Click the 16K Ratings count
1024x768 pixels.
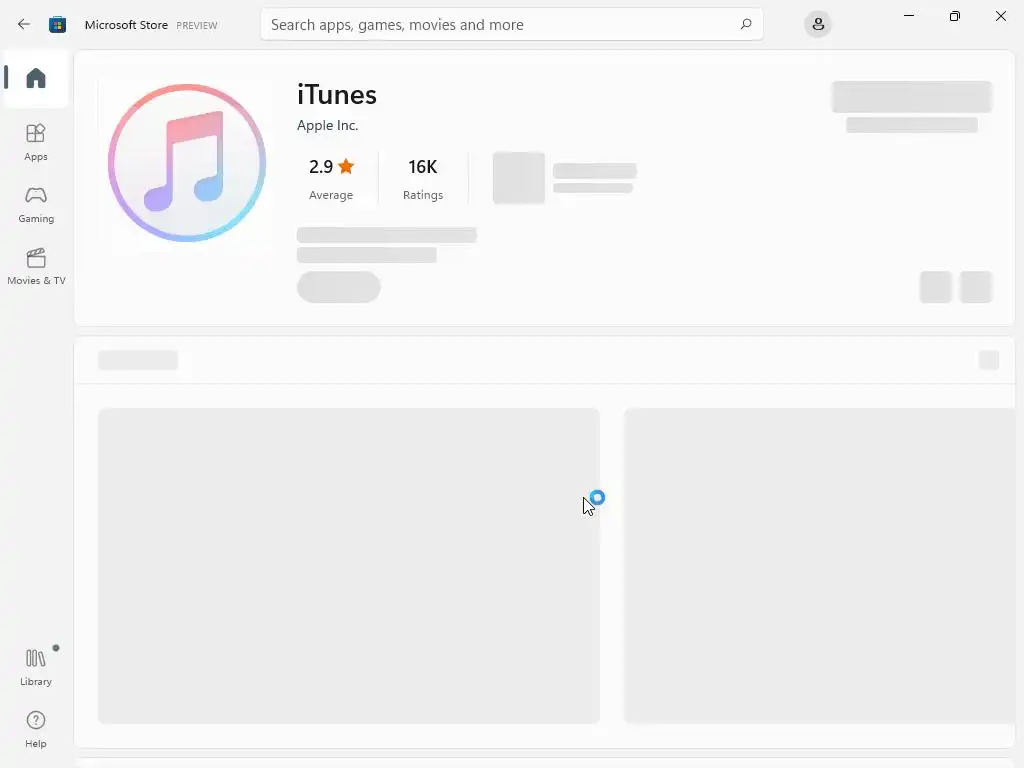tap(423, 178)
